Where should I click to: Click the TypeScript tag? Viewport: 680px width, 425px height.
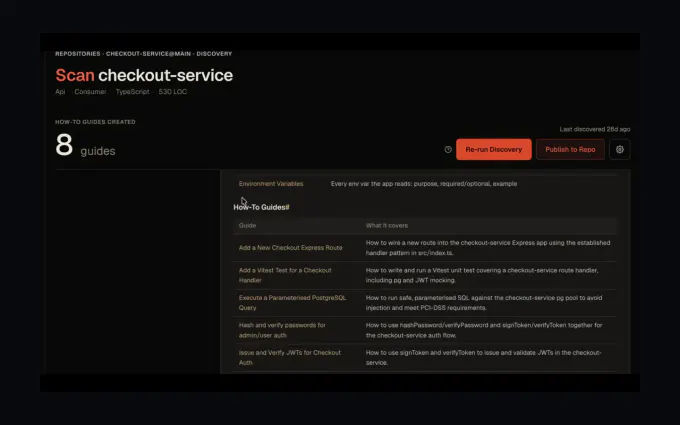(x=132, y=92)
